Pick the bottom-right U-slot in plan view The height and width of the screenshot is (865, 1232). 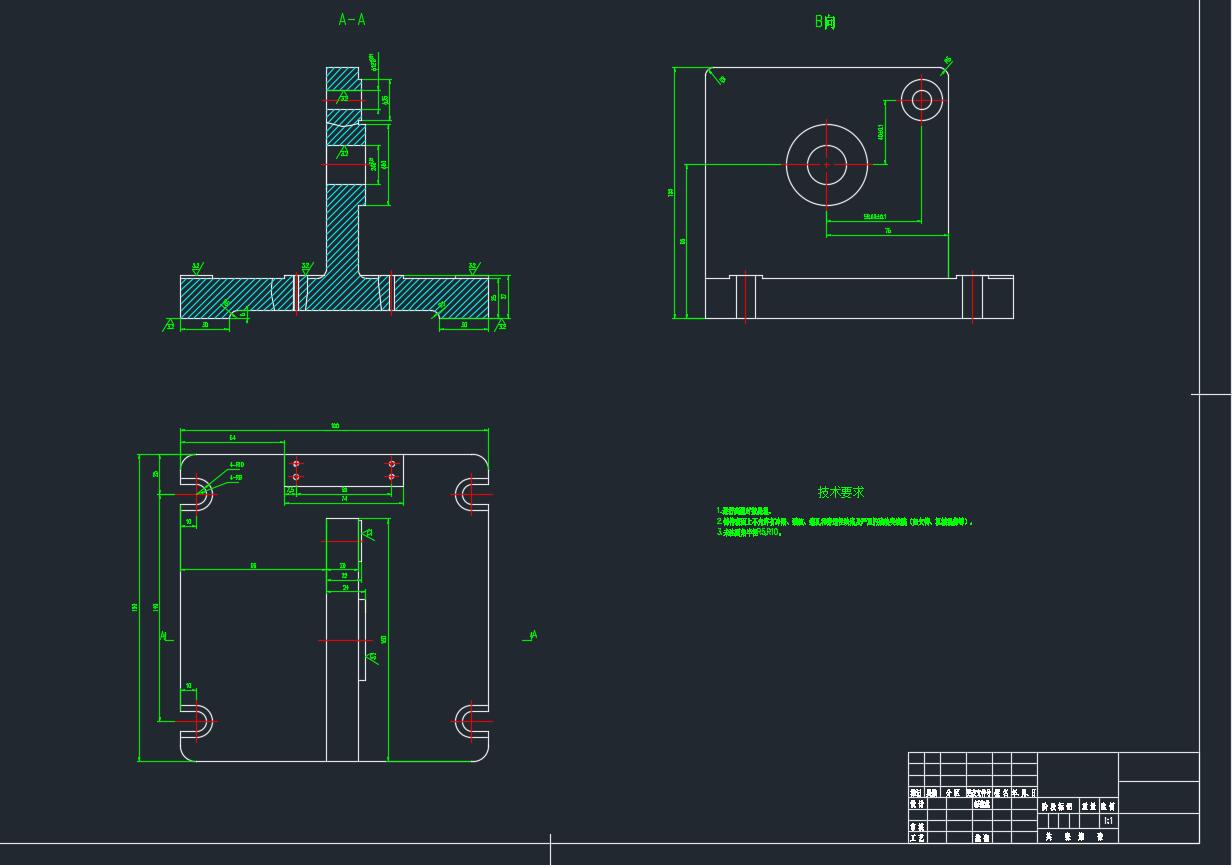pyautogui.click(x=468, y=720)
